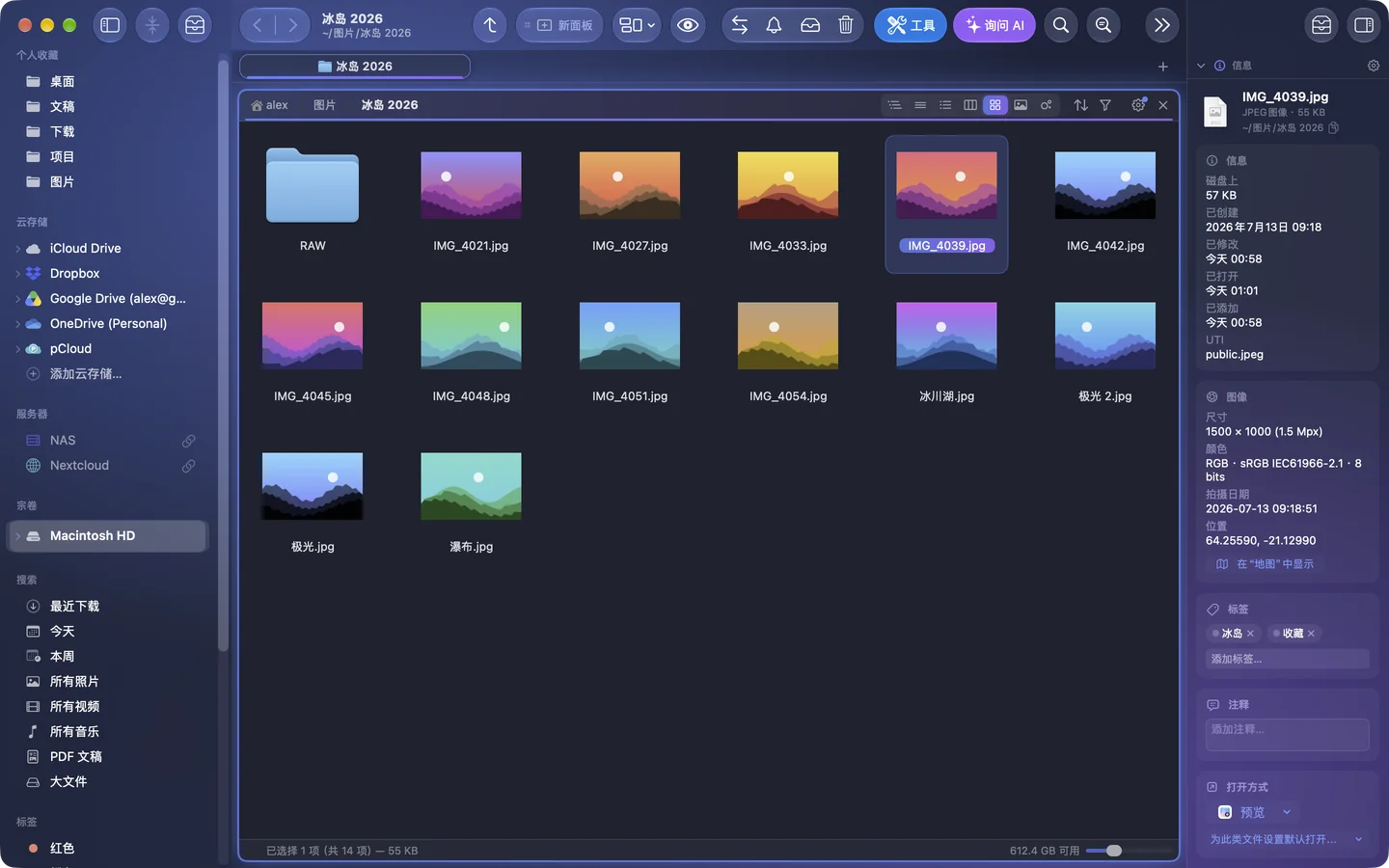Click the find-in-list magnifier icon
The width and height of the screenshot is (1389, 868).
[x=1103, y=25]
